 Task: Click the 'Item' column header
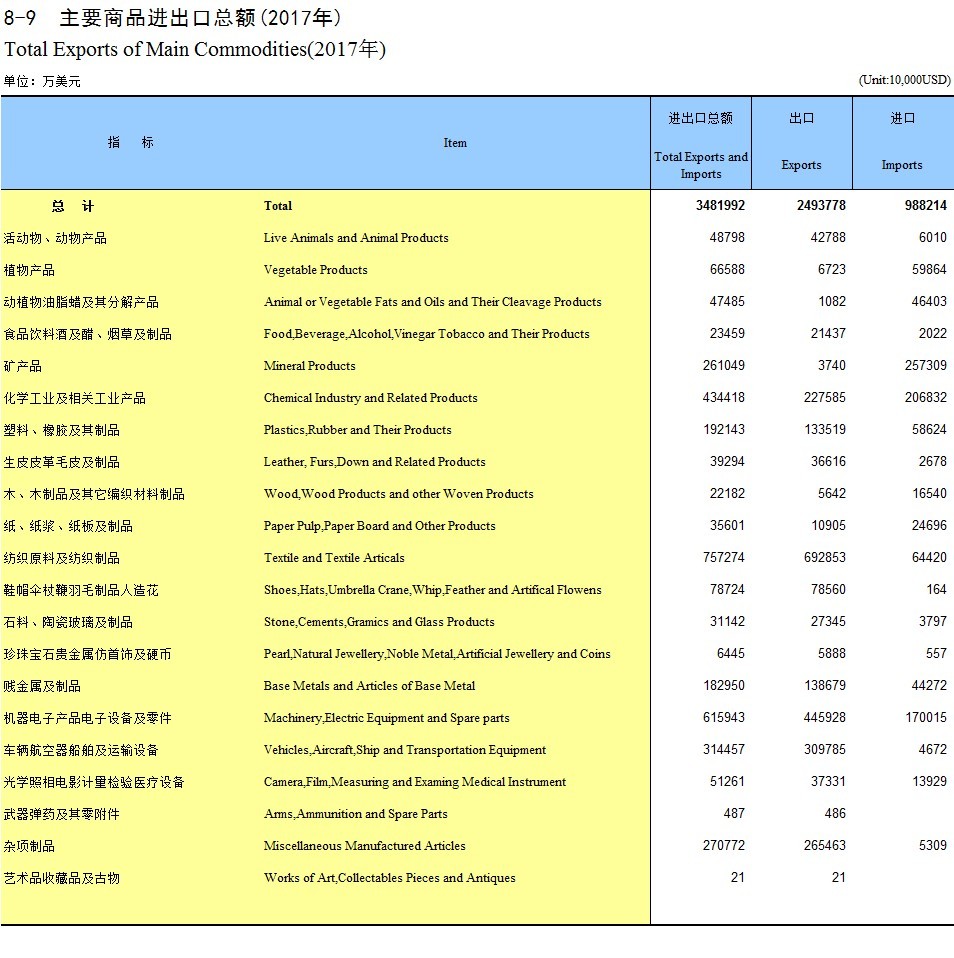pos(455,143)
